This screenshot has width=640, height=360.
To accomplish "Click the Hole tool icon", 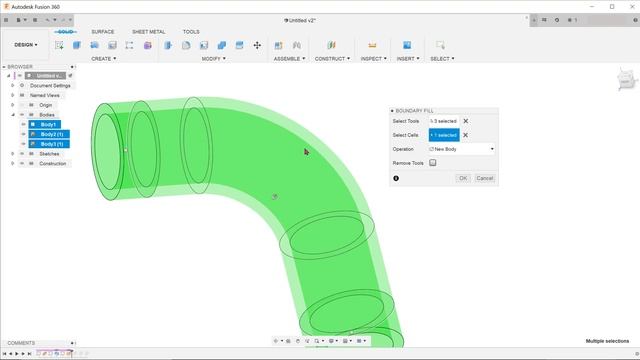I will click(112, 45).
